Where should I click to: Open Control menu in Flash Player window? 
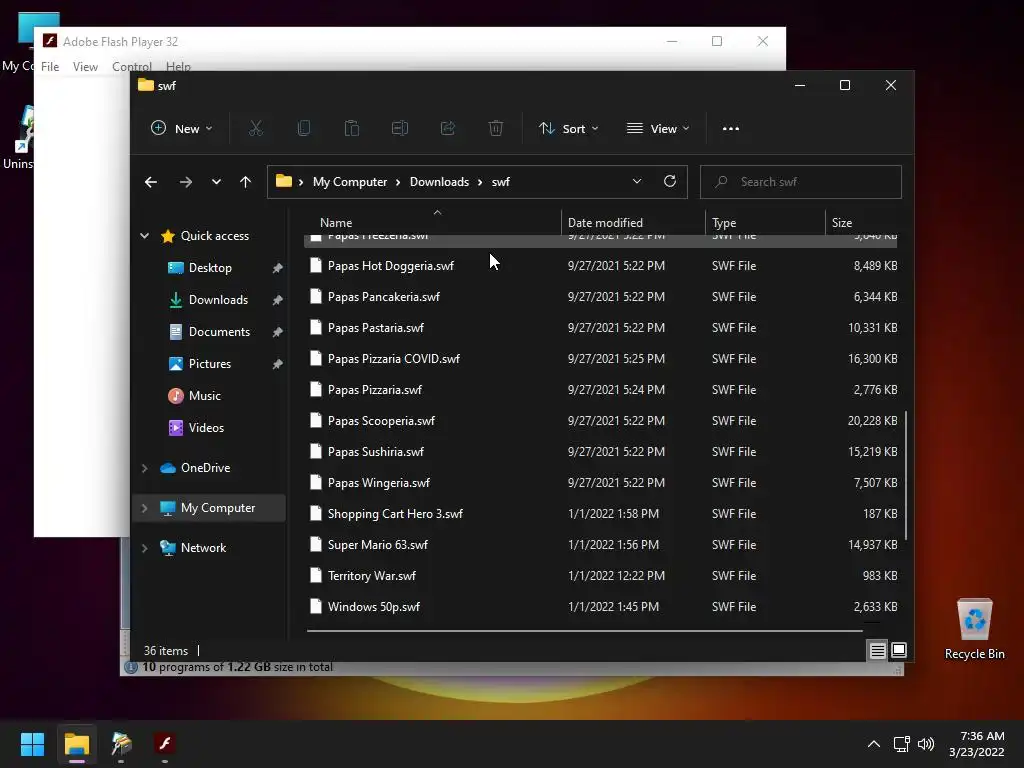click(131, 67)
